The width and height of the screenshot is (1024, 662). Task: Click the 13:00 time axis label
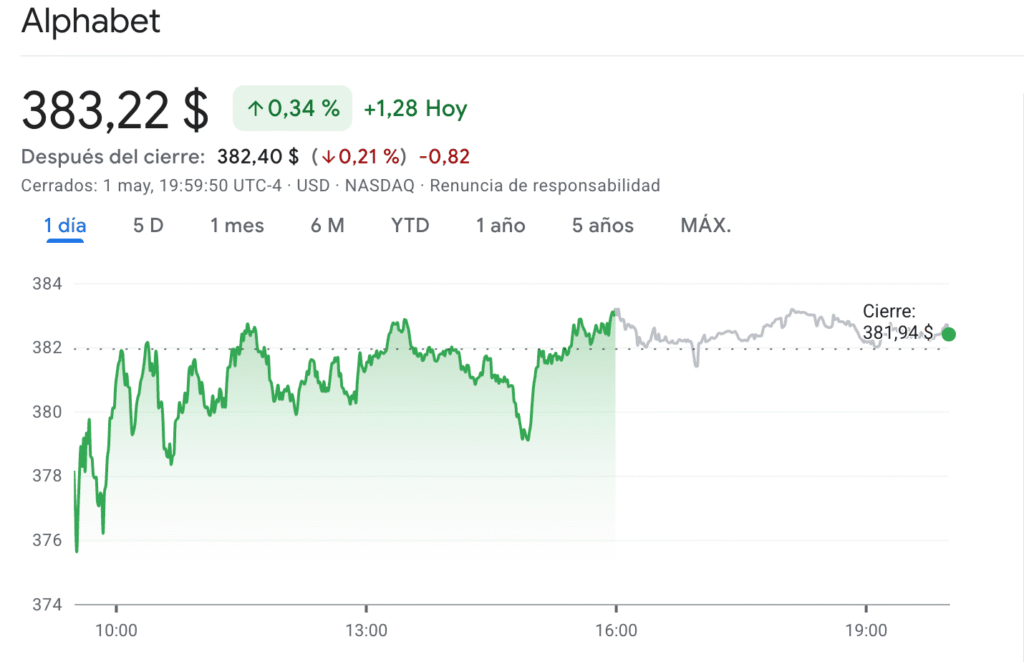pyautogui.click(x=366, y=630)
